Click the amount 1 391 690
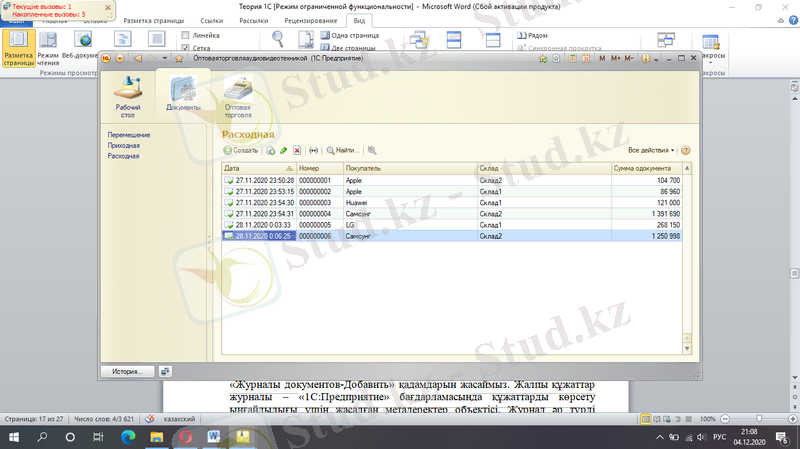The height and width of the screenshot is (449, 800). 665,214
